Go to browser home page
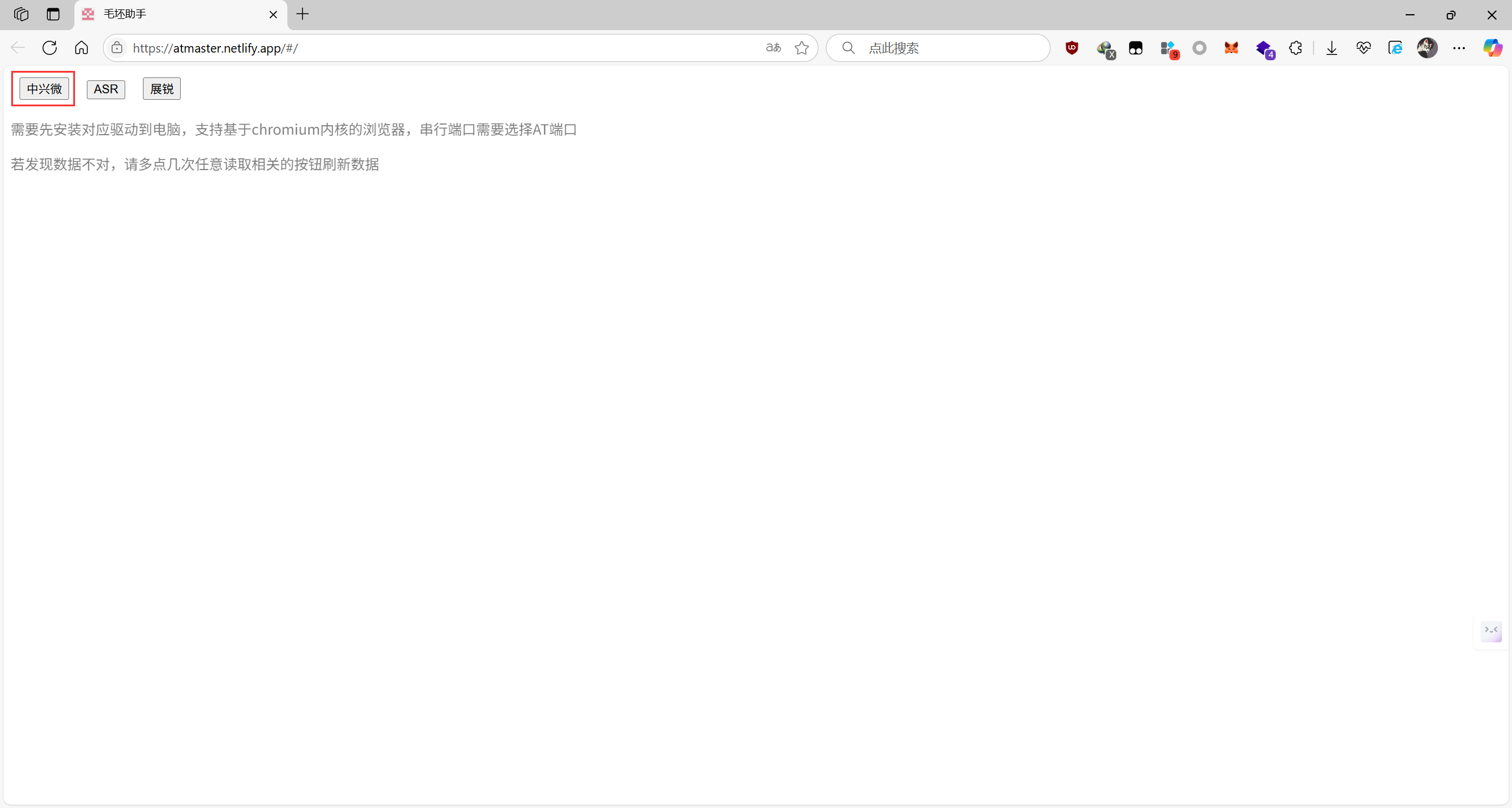Screen dimensions: 1512x808 (x=82, y=48)
